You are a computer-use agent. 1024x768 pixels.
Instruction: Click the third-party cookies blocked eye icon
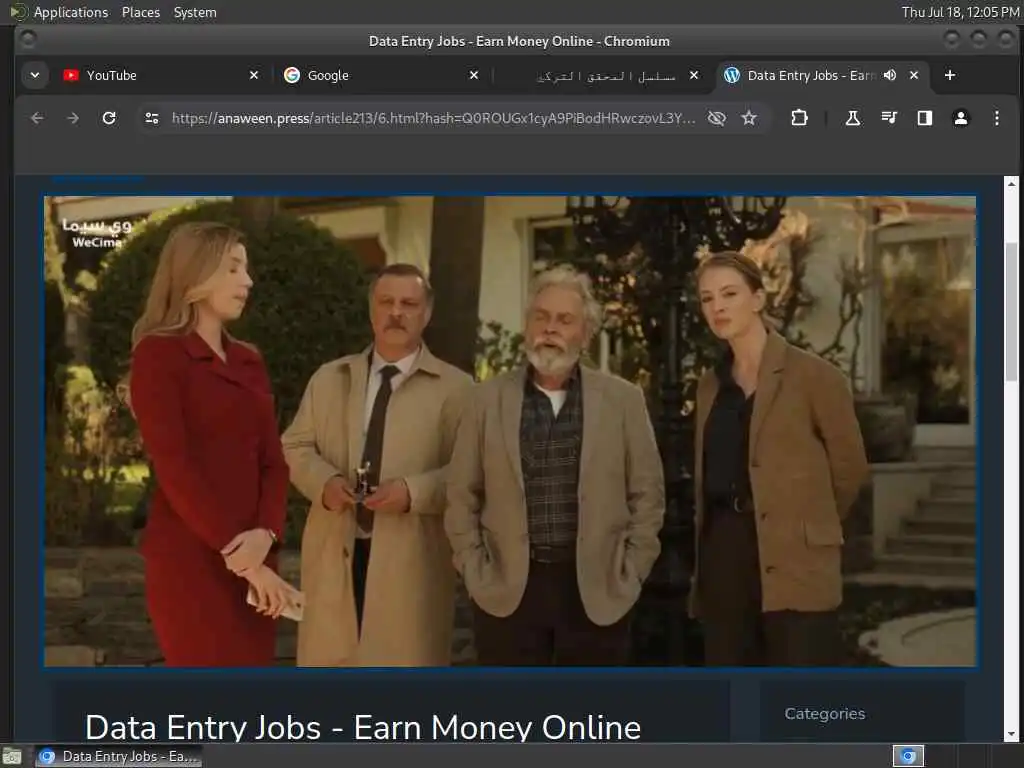pos(716,118)
